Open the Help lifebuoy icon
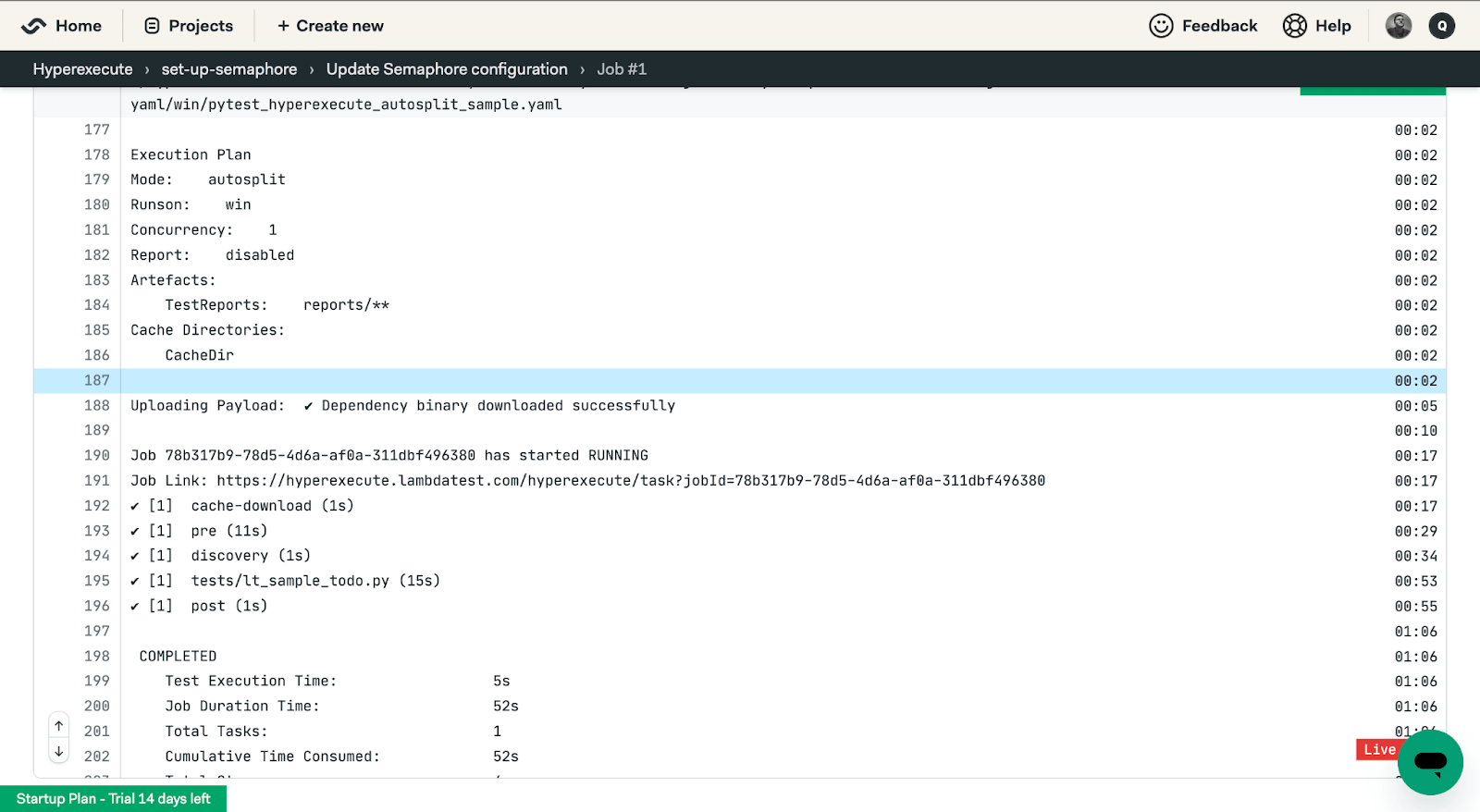 1294,26
